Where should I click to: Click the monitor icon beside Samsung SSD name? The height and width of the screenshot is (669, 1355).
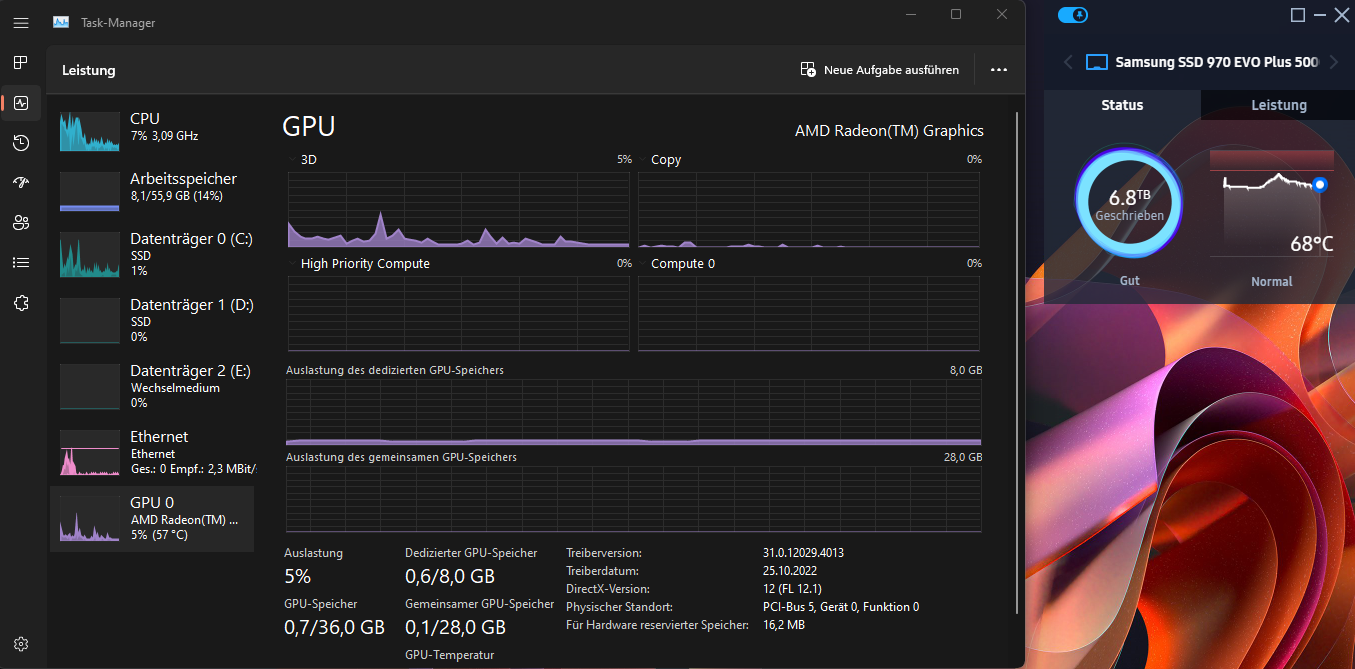point(1097,62)
